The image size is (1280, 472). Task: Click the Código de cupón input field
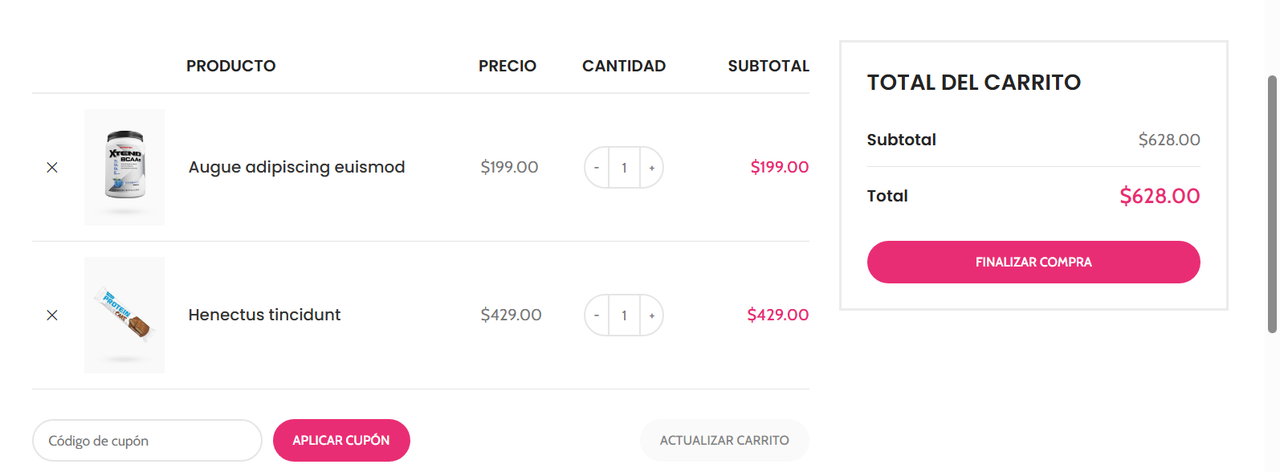pos(147,440)
